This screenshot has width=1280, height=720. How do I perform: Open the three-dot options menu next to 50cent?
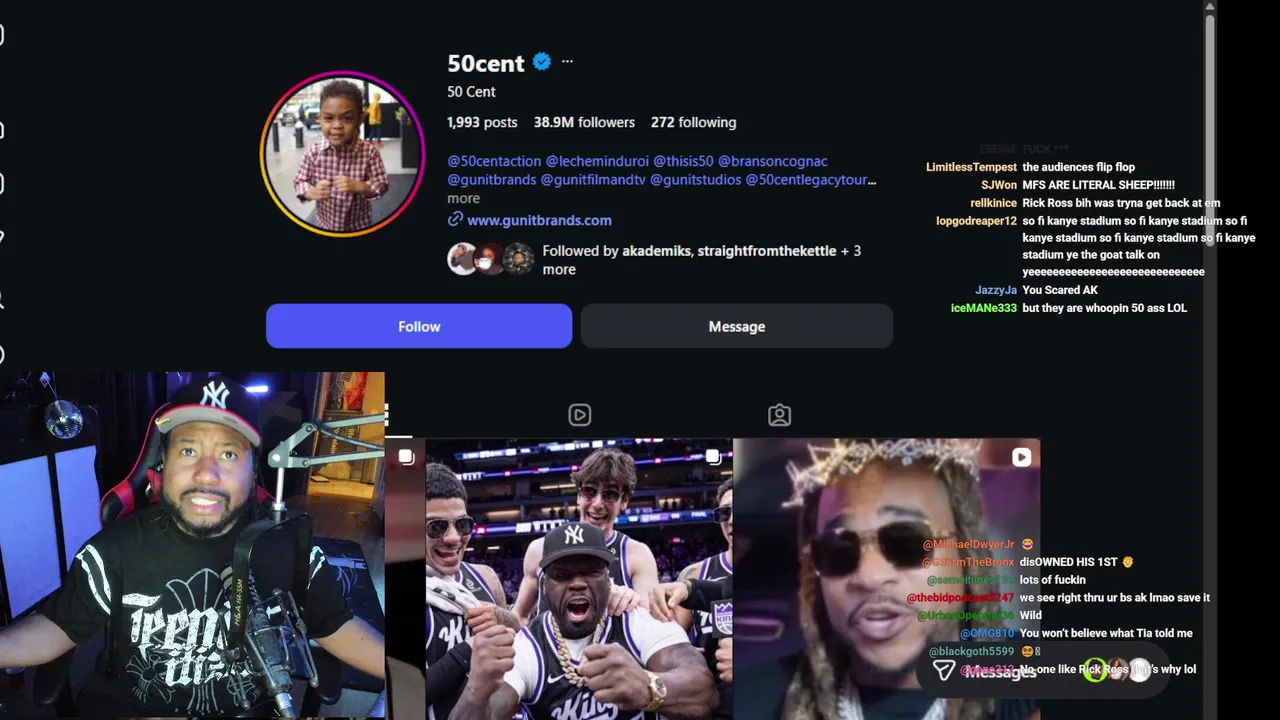(x=567, y=62)
